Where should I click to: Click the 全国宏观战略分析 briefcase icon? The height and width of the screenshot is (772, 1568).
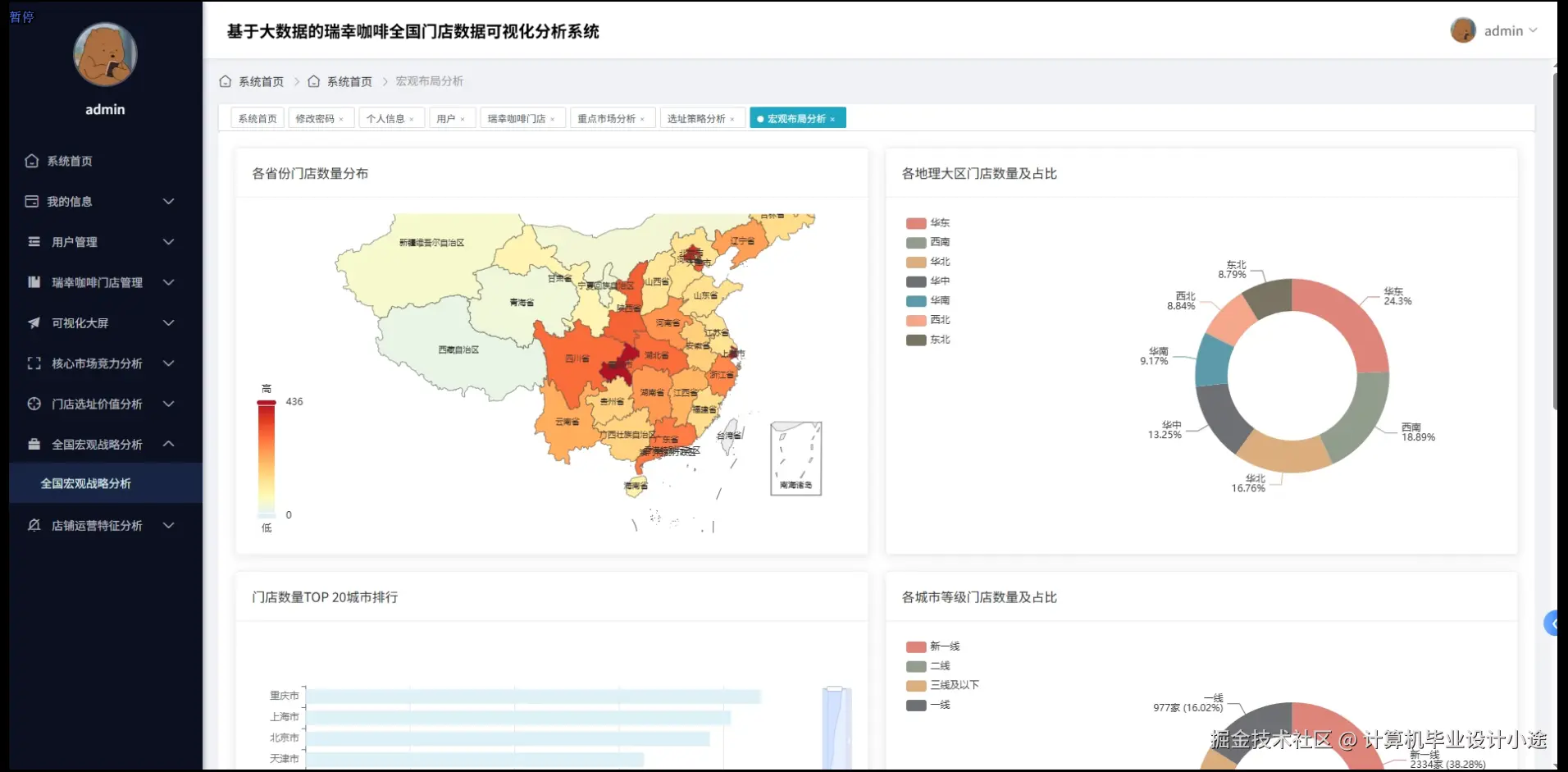34,444
